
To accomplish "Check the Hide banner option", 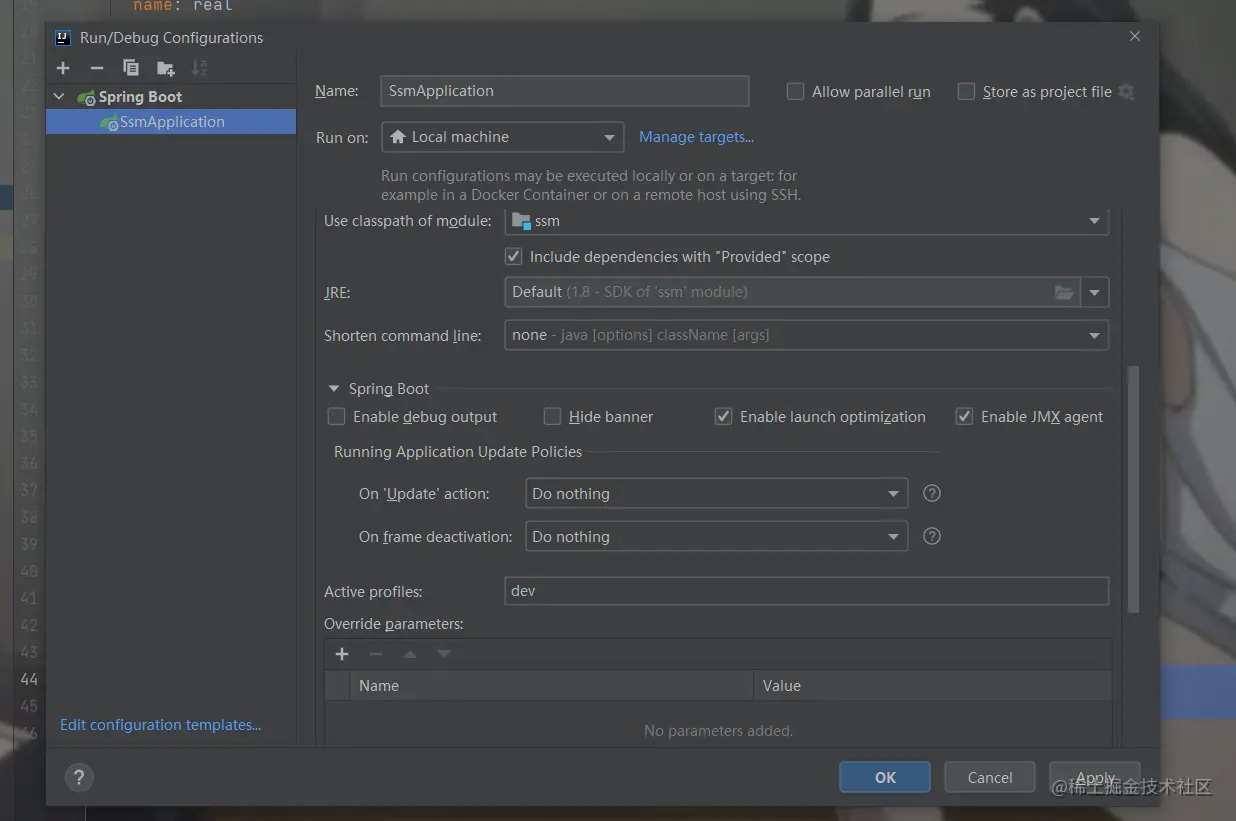I will 552,417.
